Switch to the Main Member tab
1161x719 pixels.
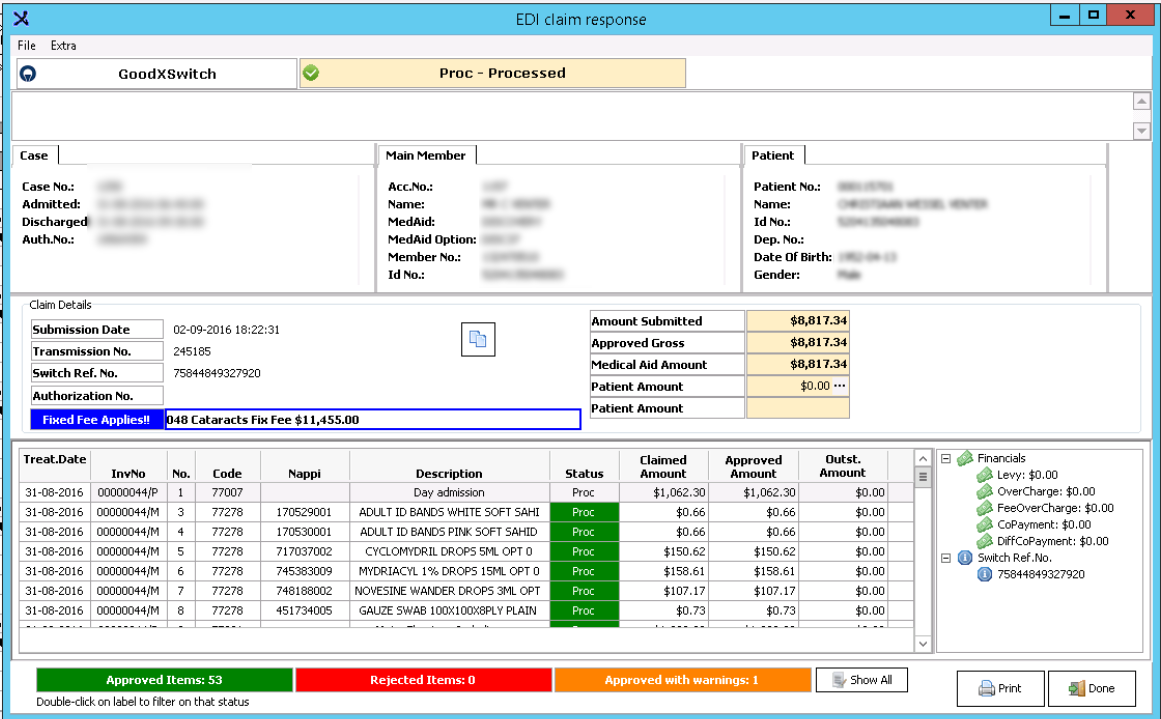427,155
